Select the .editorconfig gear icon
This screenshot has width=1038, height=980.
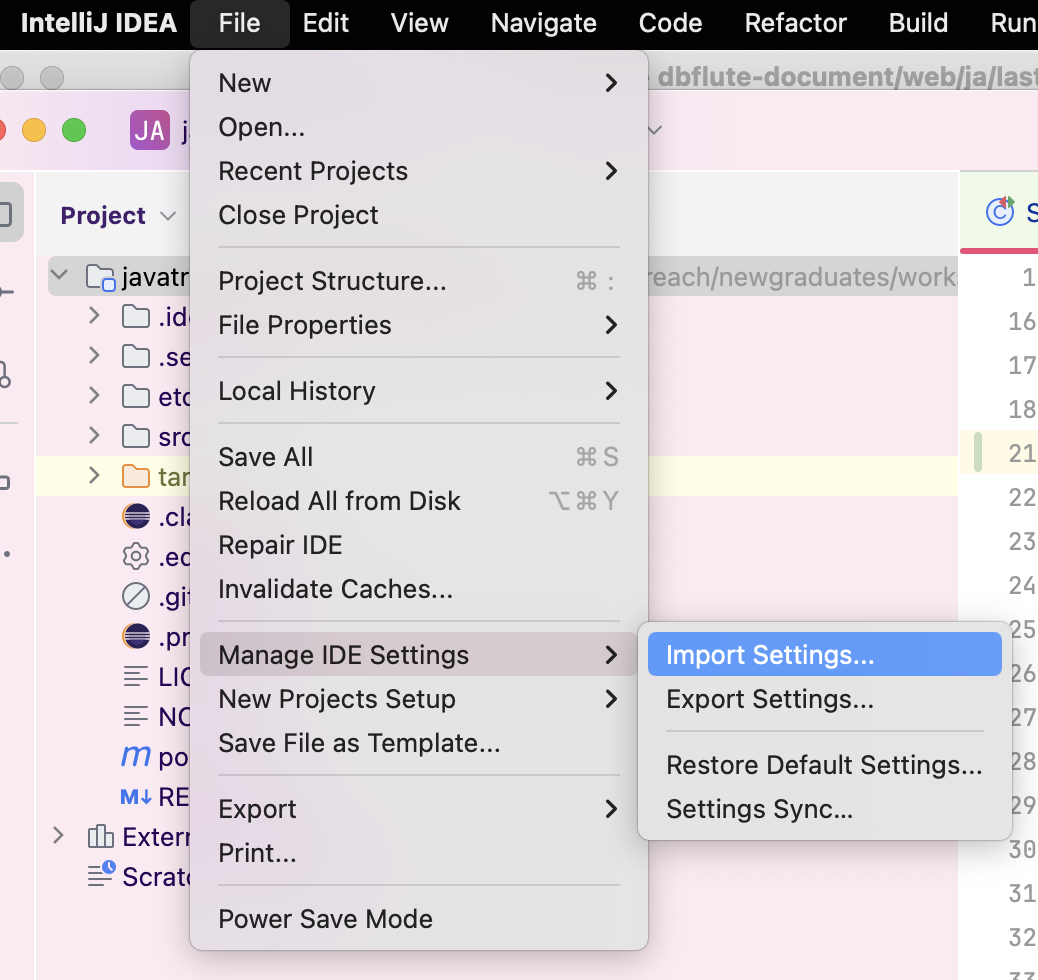tap(136, 556)
